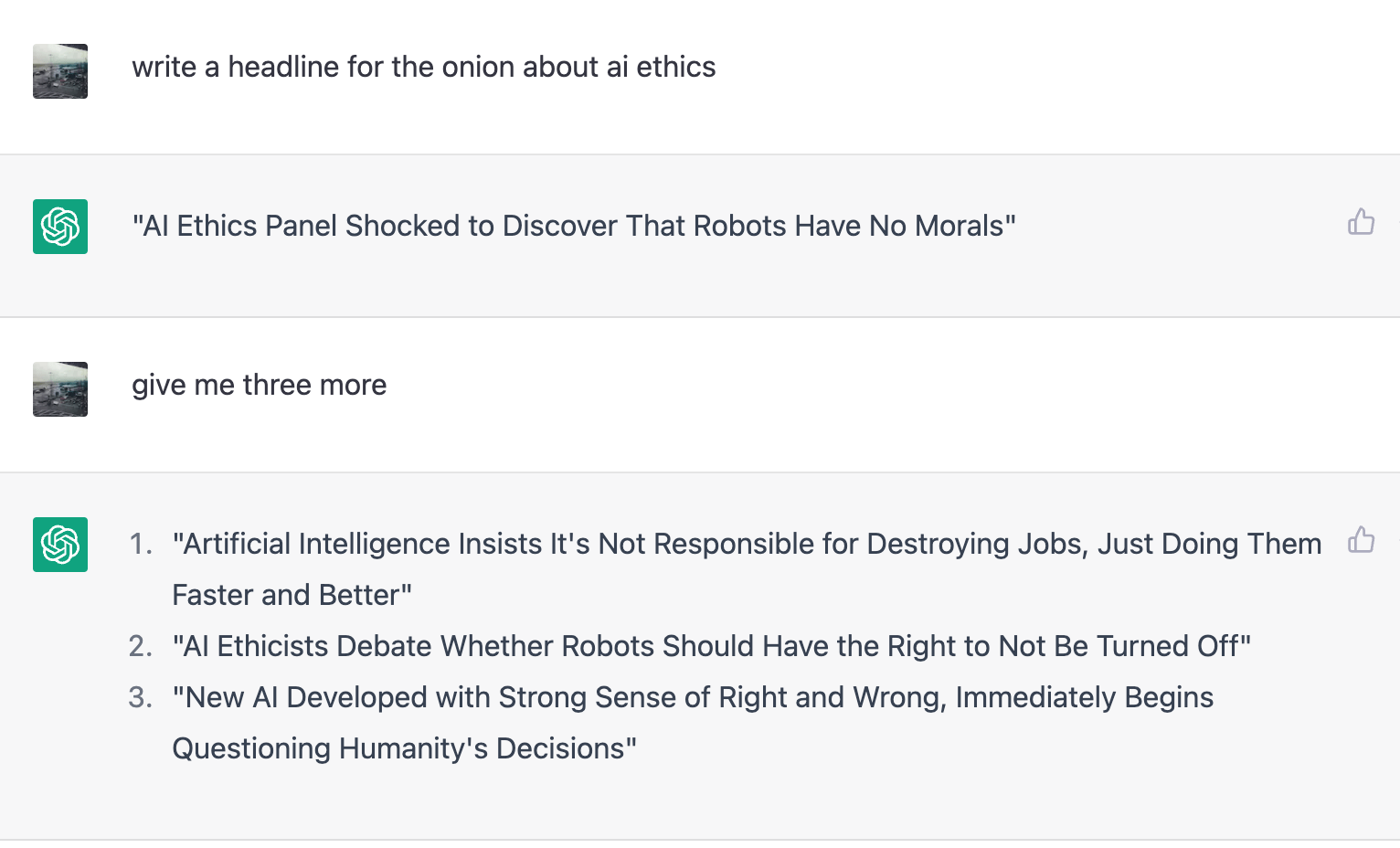Click the third headline questioning humanity's decisions
The height and width of the screenshot is (848, 1400).
click(692, 697)
